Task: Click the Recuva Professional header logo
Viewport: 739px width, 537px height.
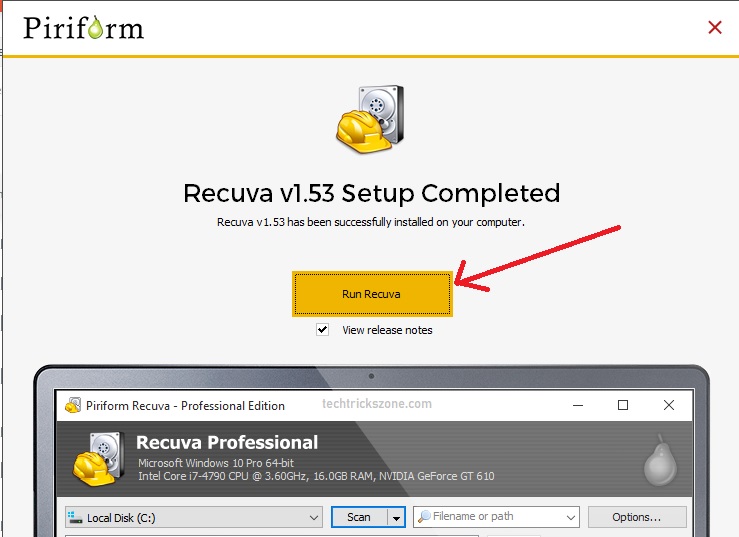Action: tap(100, 458)
